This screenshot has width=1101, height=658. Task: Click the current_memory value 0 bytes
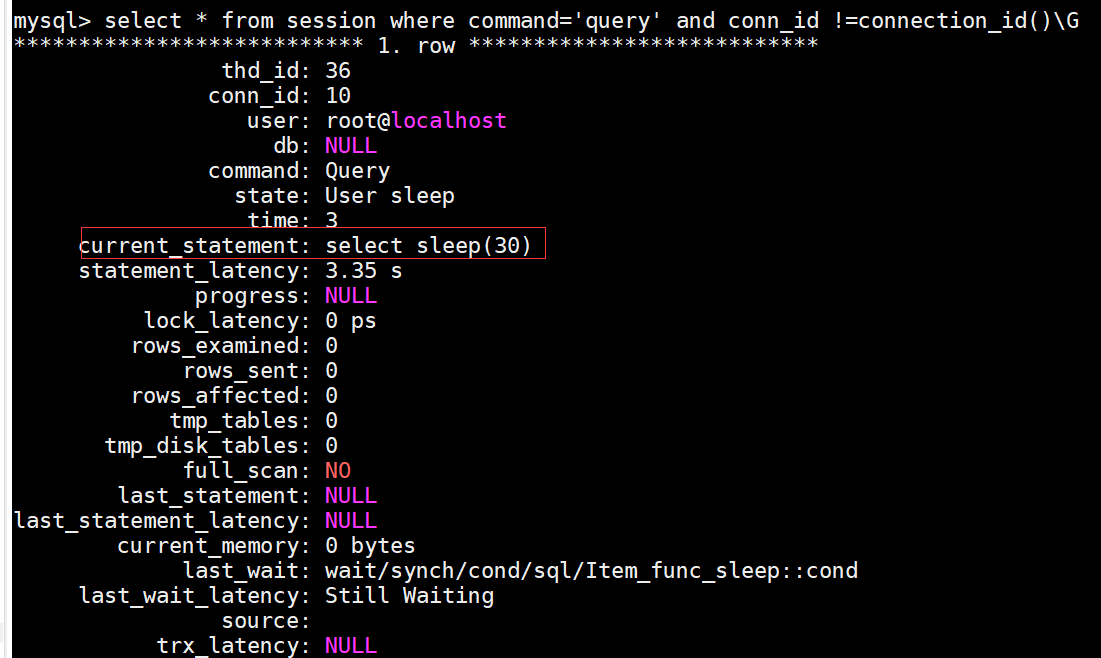tap(370, 546)
